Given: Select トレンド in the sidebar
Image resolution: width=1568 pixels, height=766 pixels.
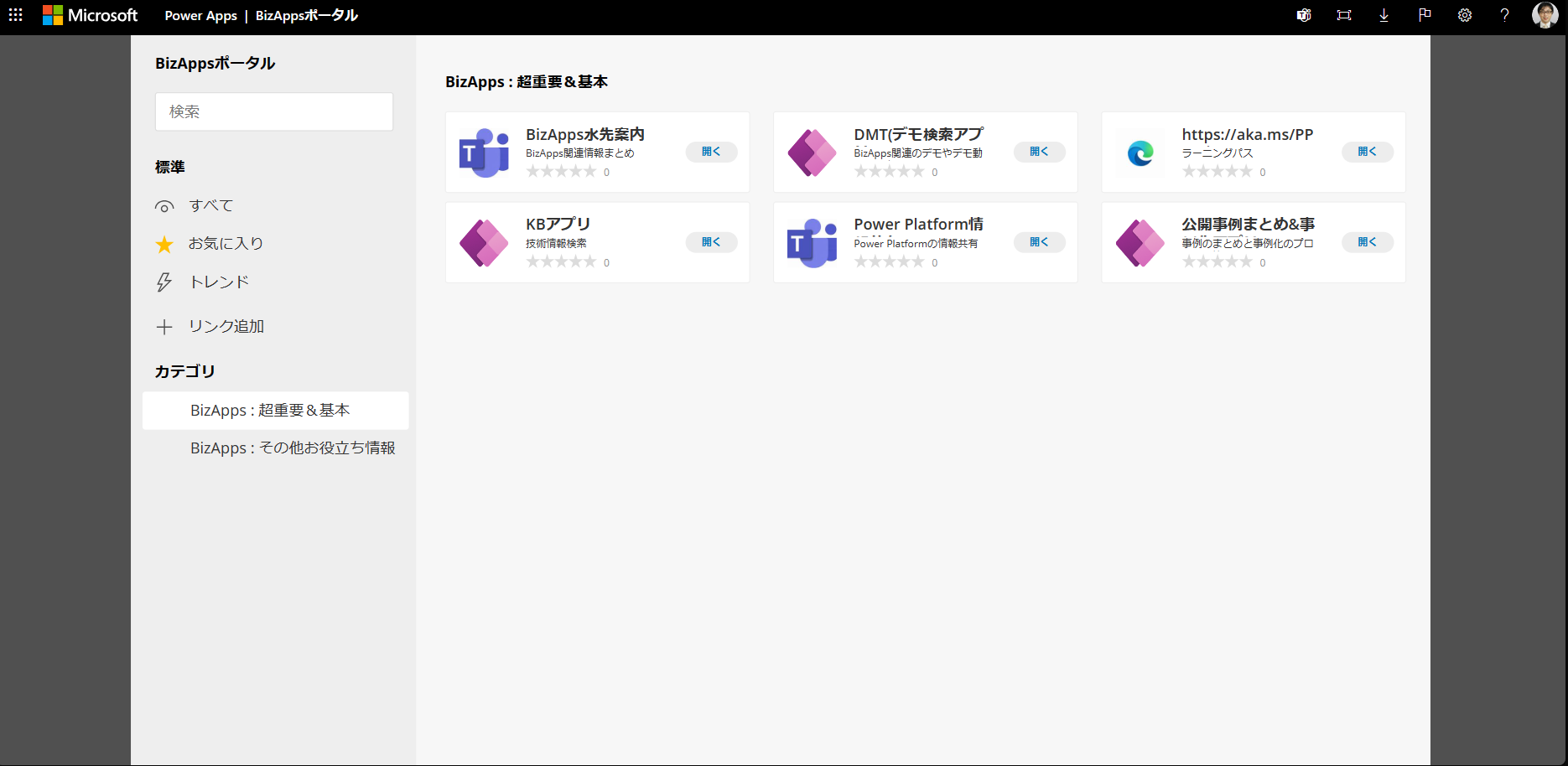Looking at the screenshot, I should pos(218,281).
